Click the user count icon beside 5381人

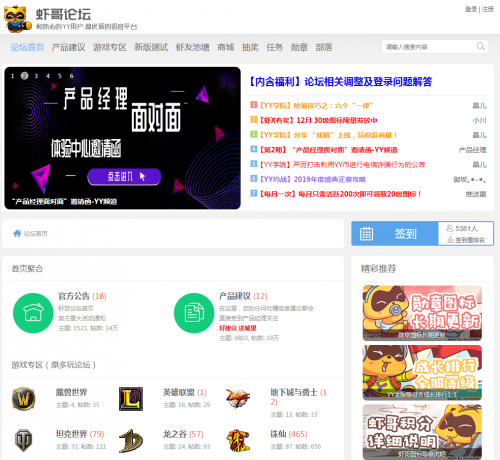(450, 228)
